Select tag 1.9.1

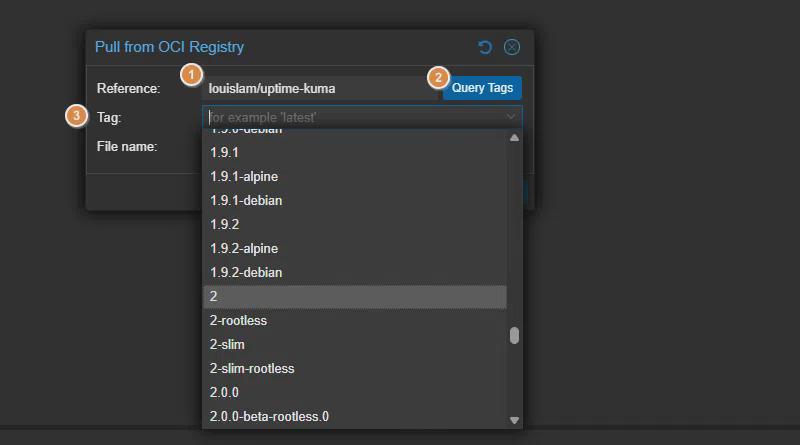355,153
